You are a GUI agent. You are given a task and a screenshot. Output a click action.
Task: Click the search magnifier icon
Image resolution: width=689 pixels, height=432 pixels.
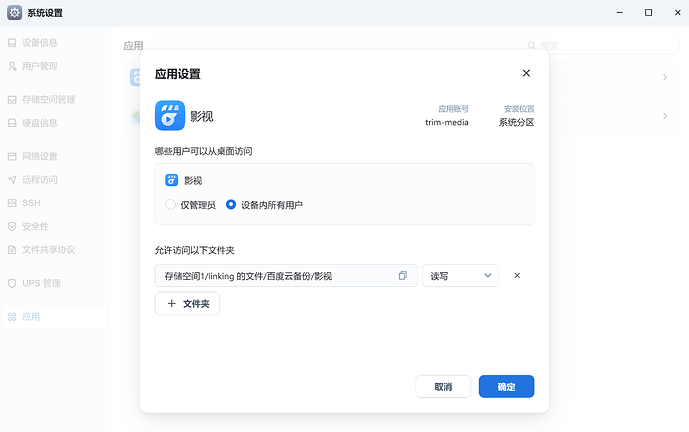532,46
